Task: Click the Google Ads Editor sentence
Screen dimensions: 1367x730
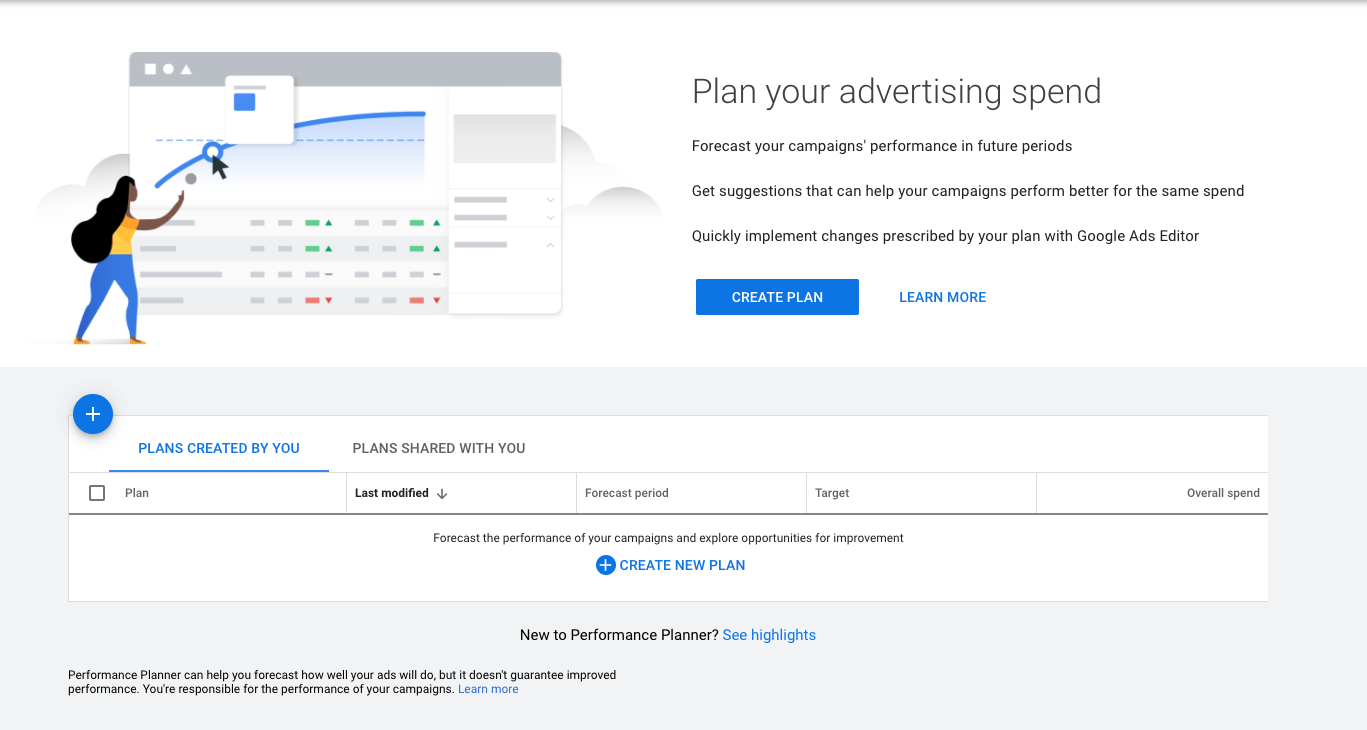Action: (x=945, y=236)
